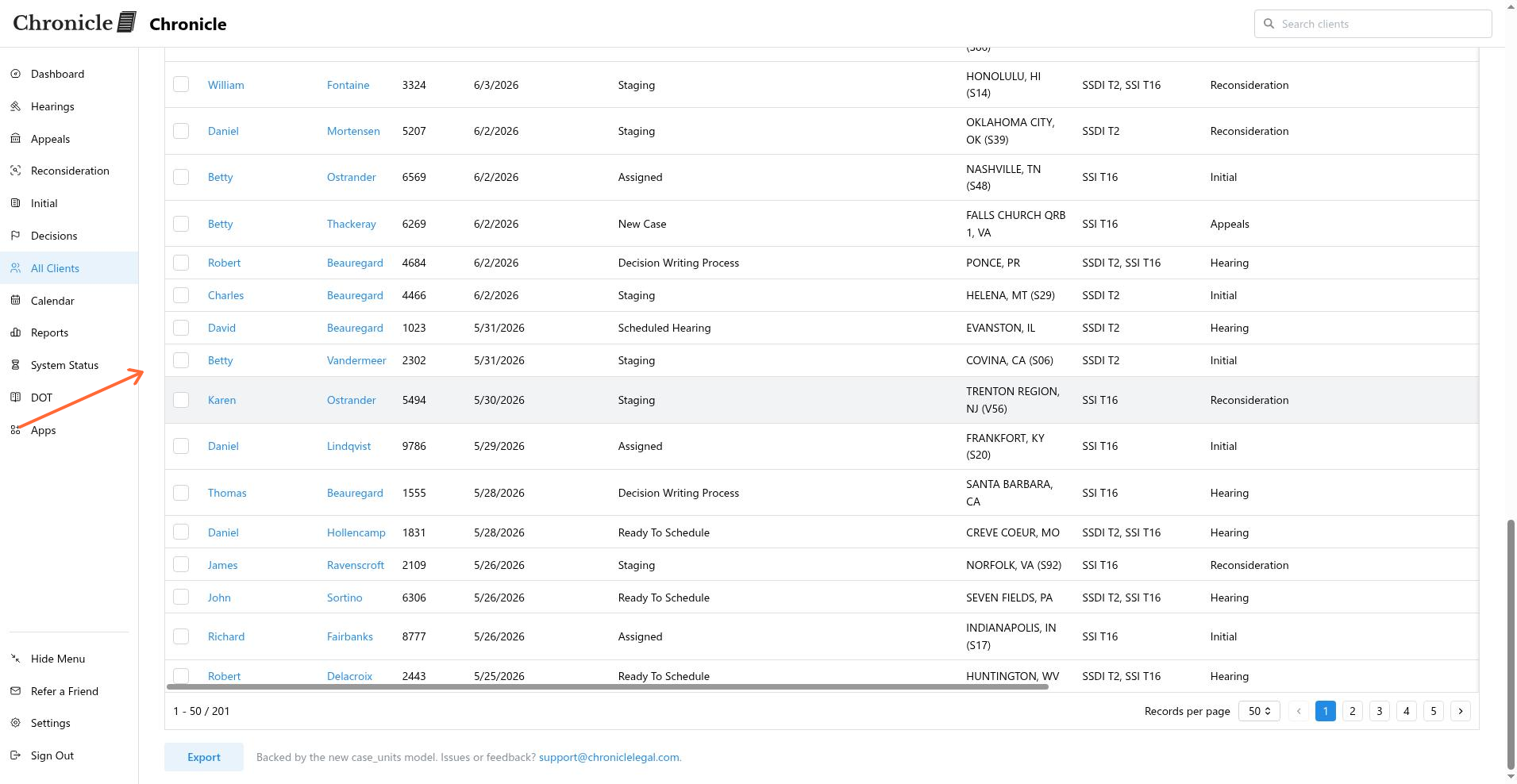Click office cell HONOLULU, HI (S14)
Image resolution: width=1517 pixels, height=784 pixels.
1003,85
